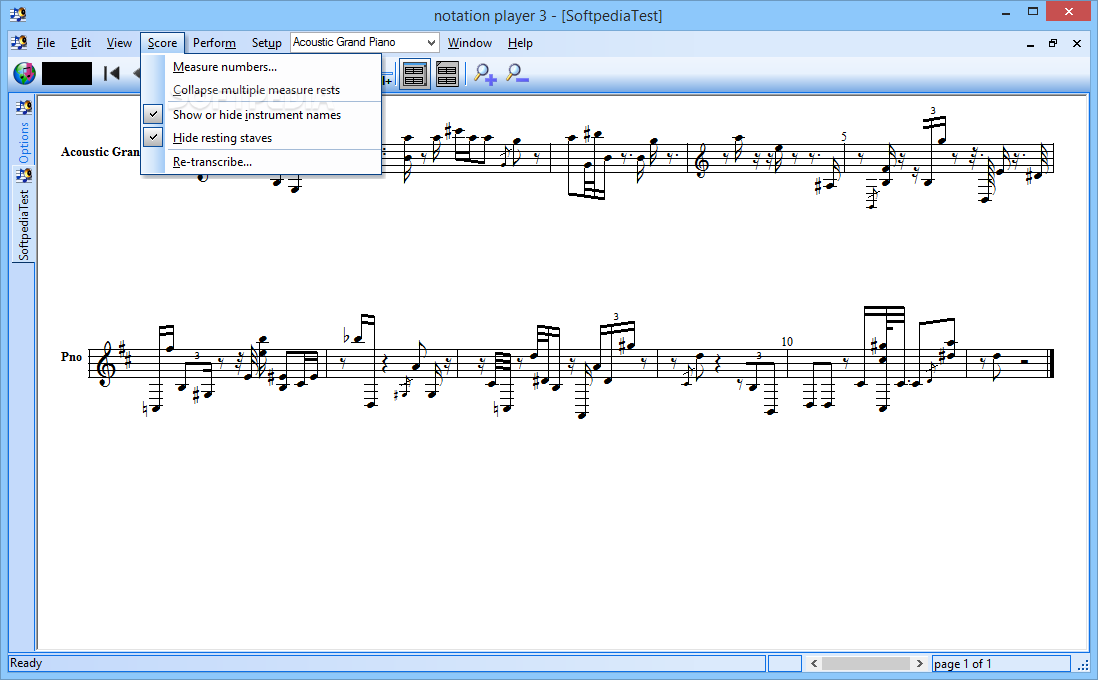1098x680 pixels.
Task: Click the 'Ready' status bar text
Action: [26, 663]
